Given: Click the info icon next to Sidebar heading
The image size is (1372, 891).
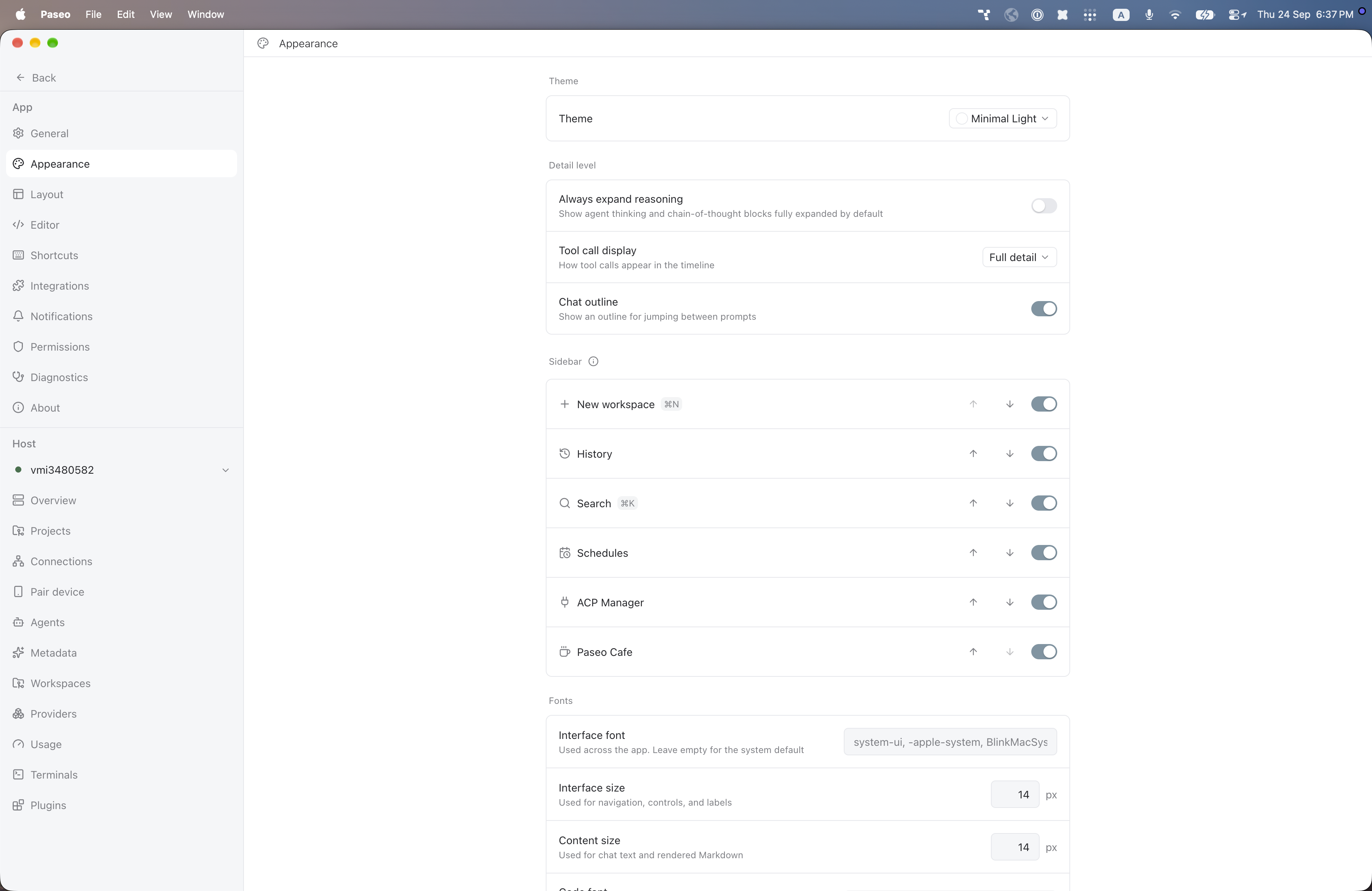Looking at the screenshot, I should (593, 362).
